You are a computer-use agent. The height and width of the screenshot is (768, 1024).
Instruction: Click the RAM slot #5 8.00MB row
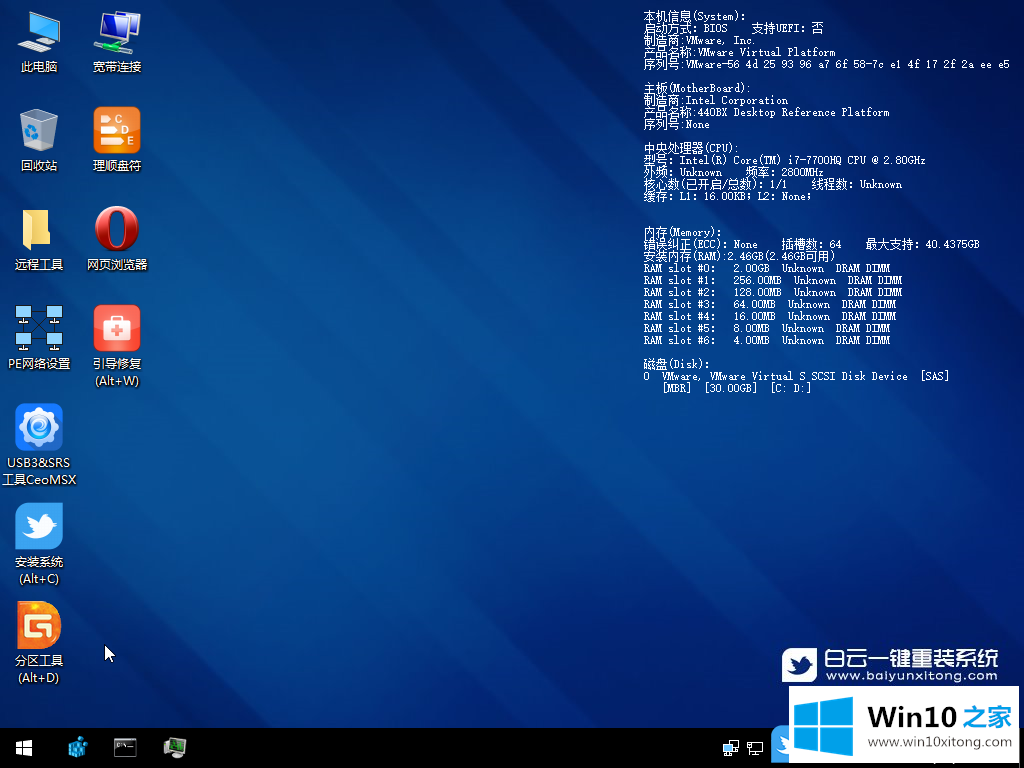(x=767, y=328)
